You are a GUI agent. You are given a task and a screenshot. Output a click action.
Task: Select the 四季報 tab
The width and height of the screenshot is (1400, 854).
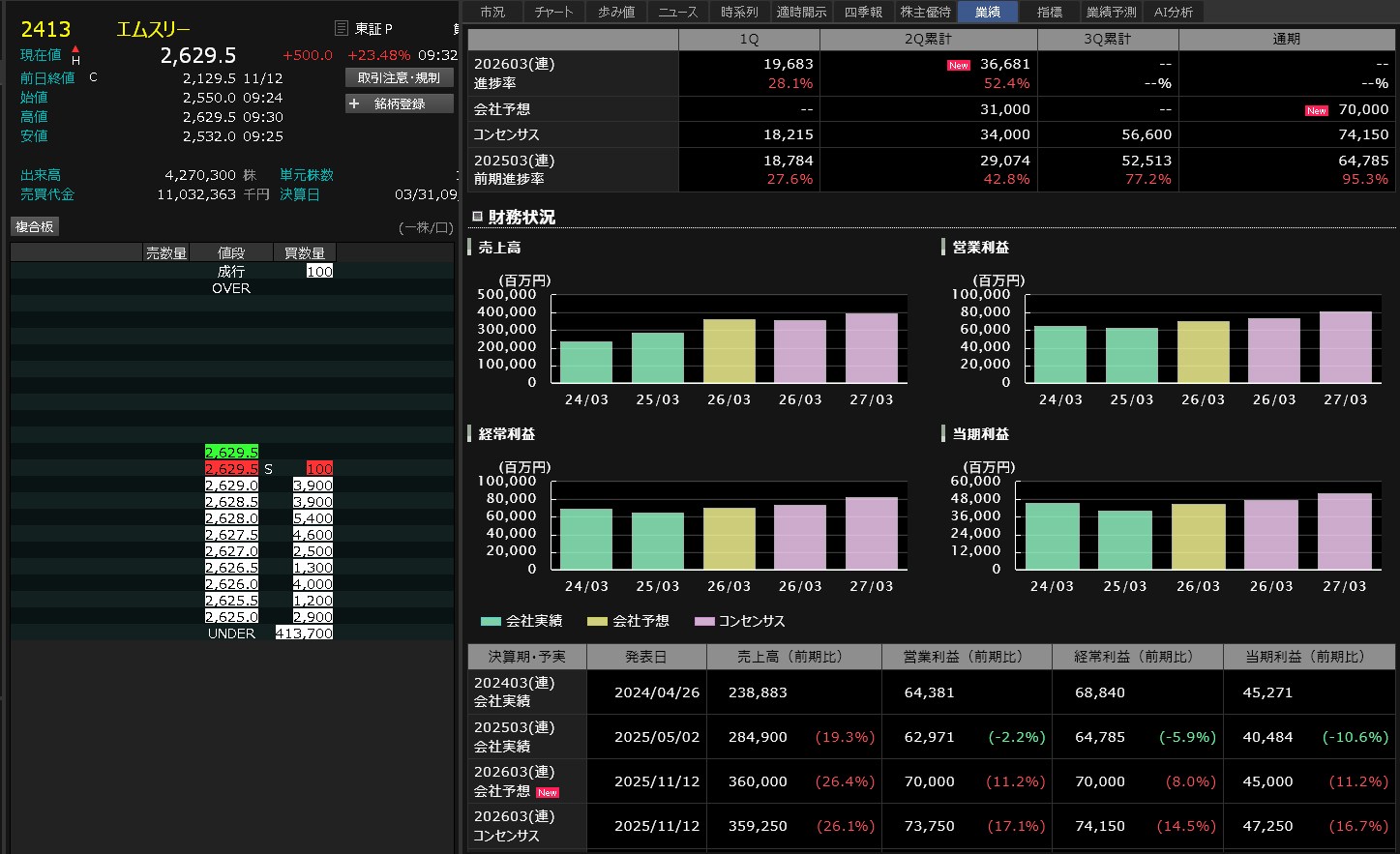tap(863, 12)
